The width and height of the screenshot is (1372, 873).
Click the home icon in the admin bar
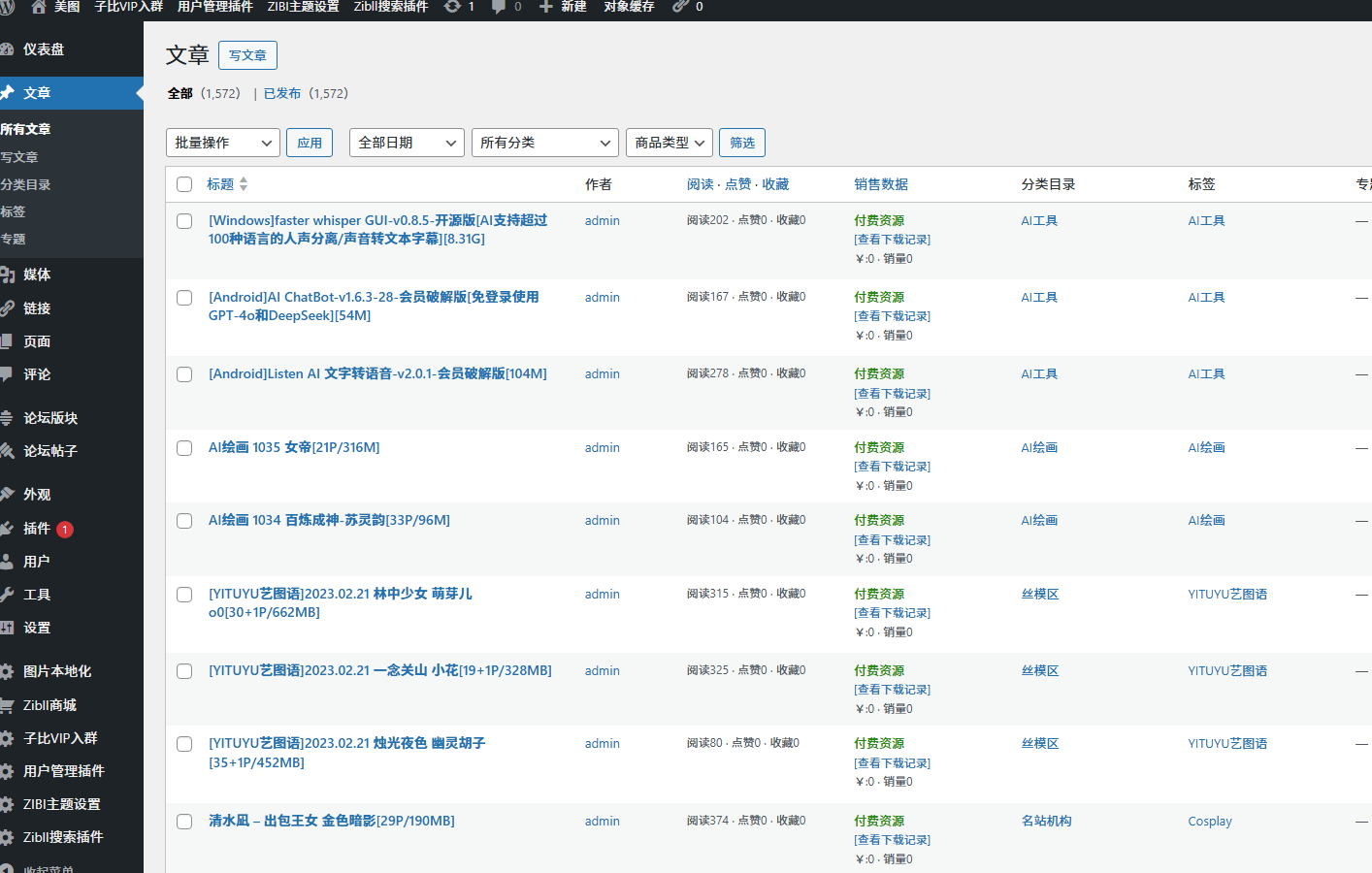[39, 7]
